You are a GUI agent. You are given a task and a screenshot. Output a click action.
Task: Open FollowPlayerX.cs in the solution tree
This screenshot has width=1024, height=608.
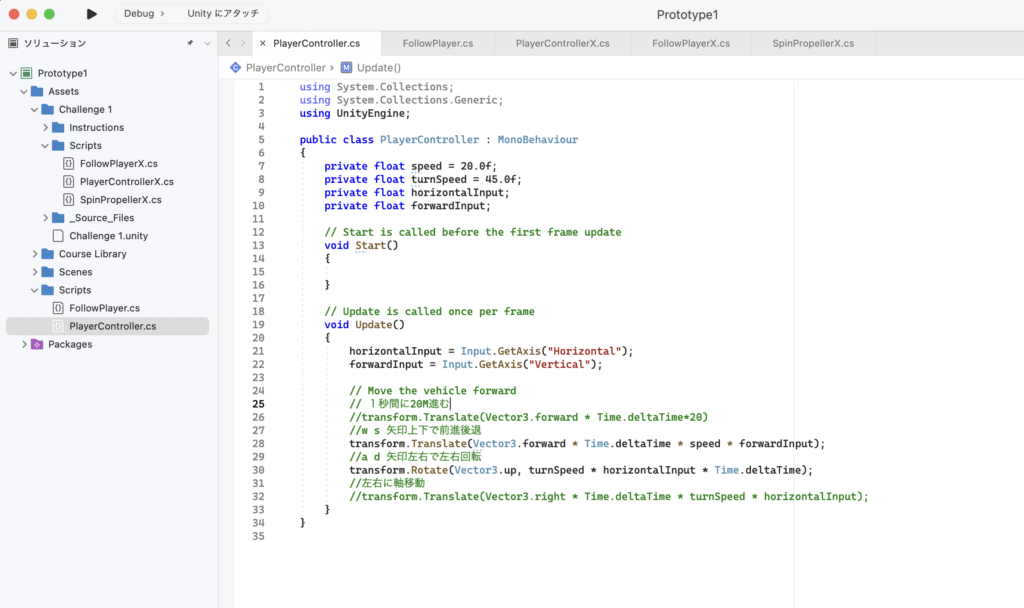(118, 164)
